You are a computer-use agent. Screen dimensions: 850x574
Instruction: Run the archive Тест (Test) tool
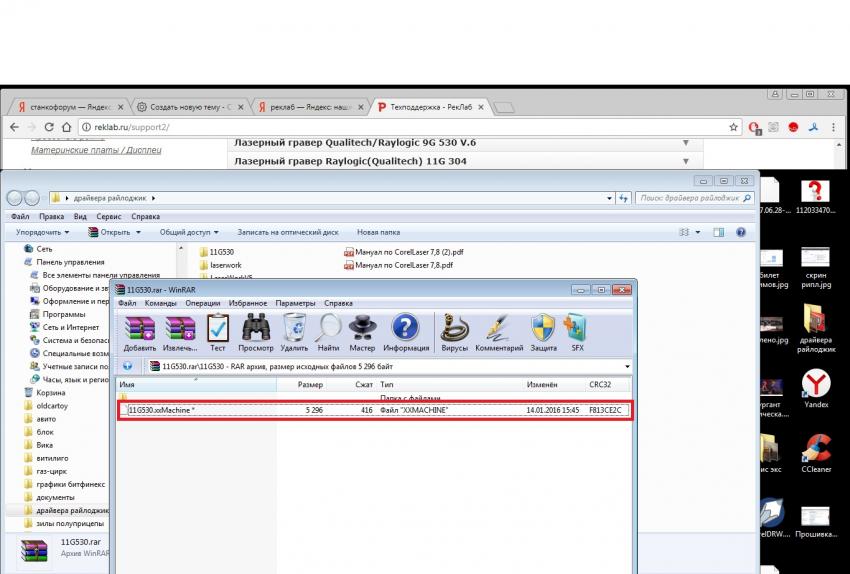217,332
